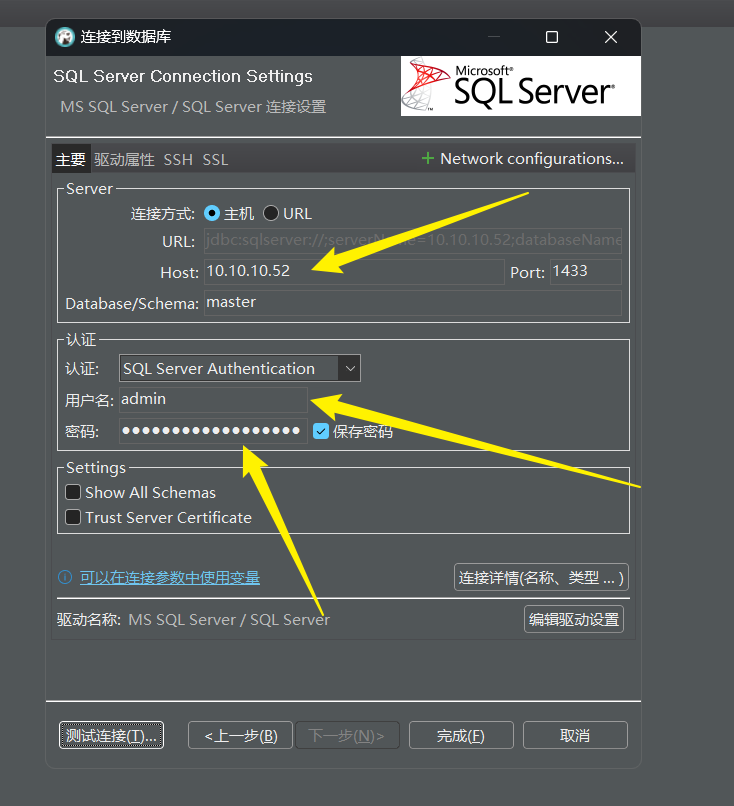Click the Port field showing 1433
This screenshot has height=806, width=734.
click(x=586, y=271)
